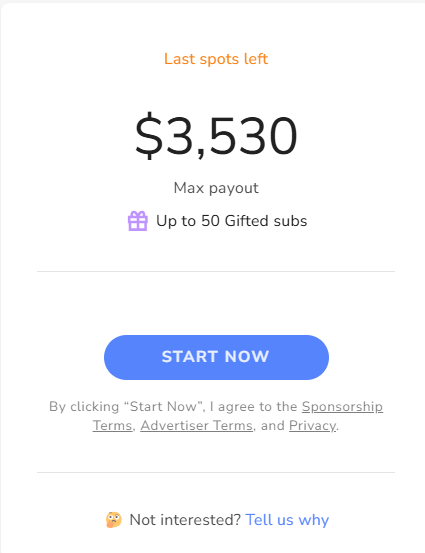Click the underlined 'Terms' word starting the second disclaimer line
The image size is (425, 553).
point(112,426)
